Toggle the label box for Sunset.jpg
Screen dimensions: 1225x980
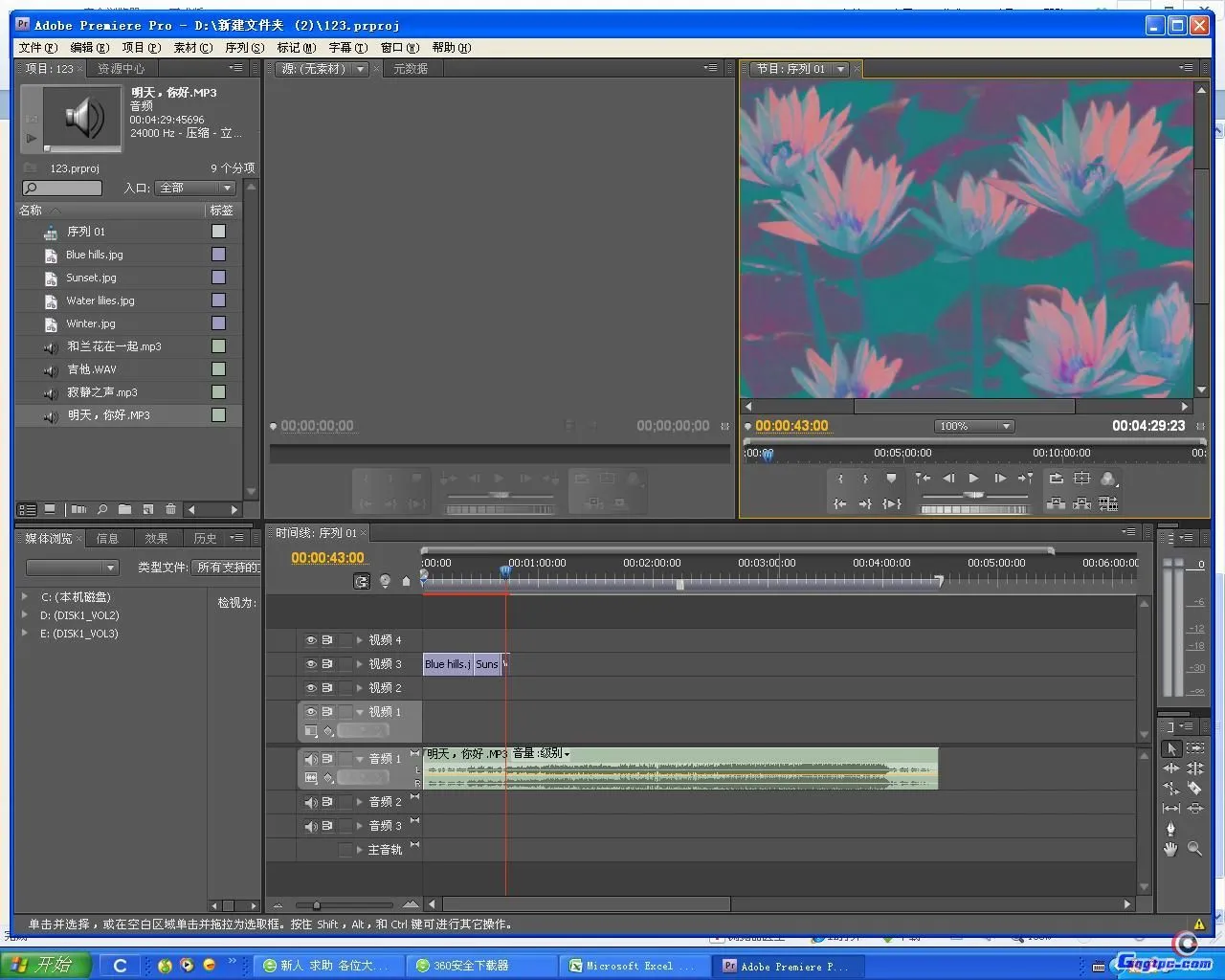pos(218,278)
